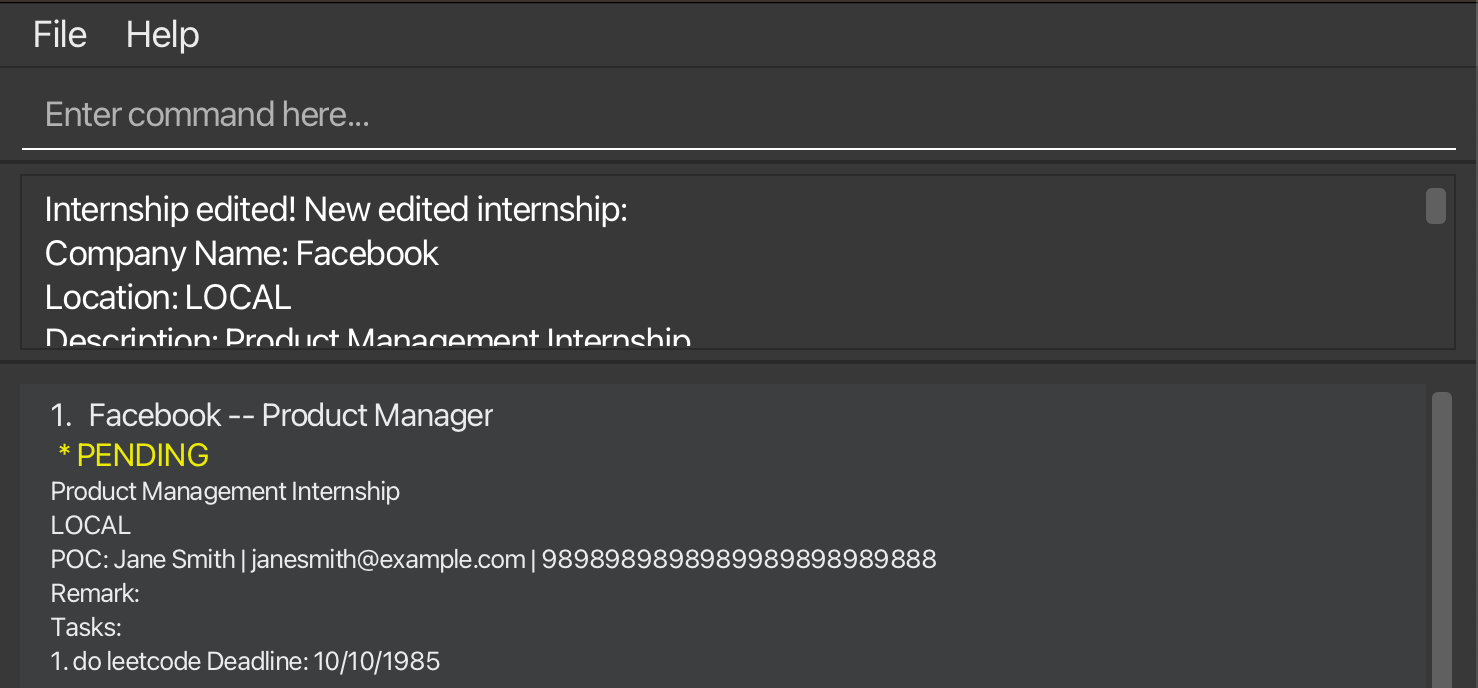Select the Company Name: Facebook line

(x=241, y=253)
